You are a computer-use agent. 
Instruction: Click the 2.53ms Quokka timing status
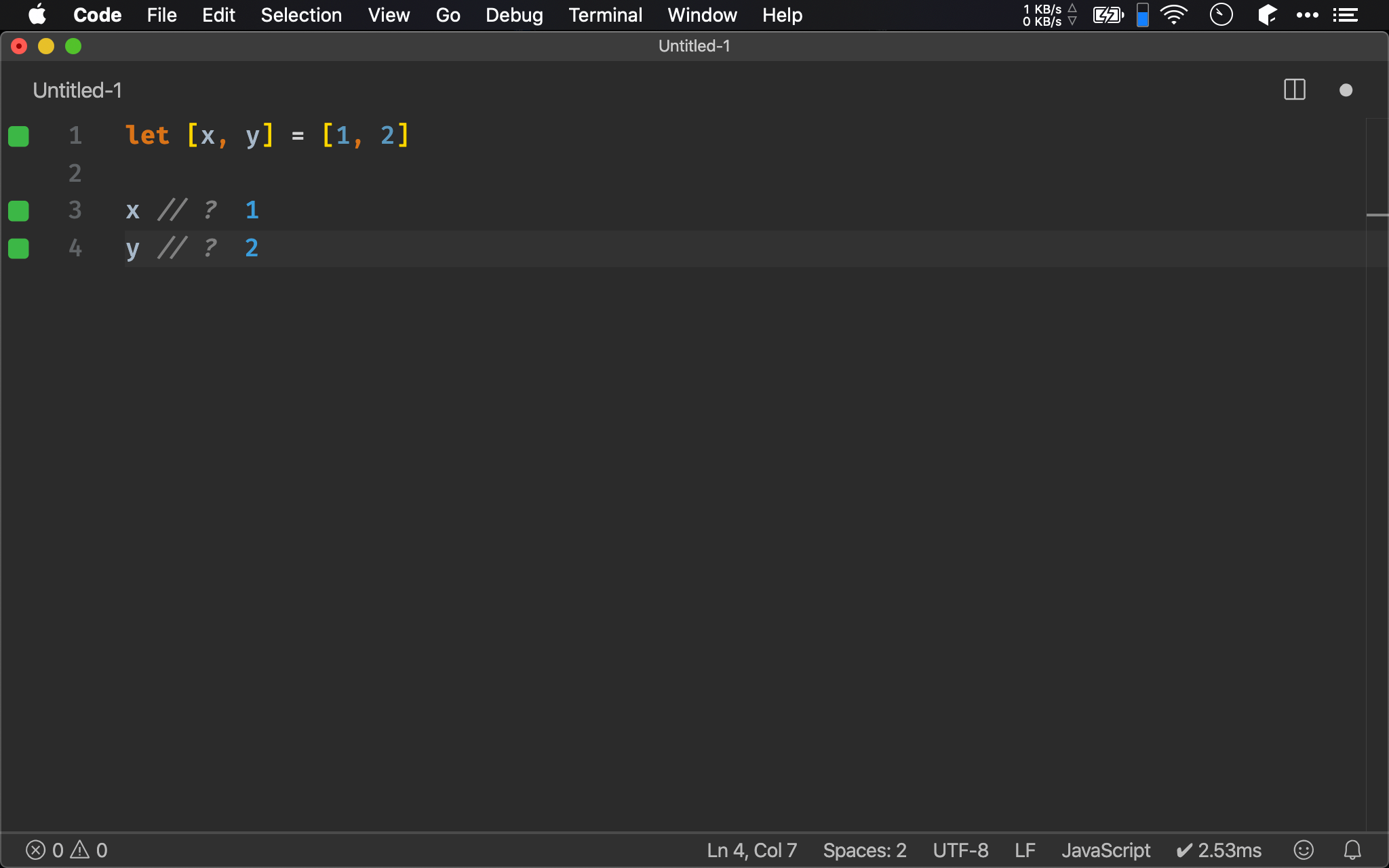(1219, 850)
